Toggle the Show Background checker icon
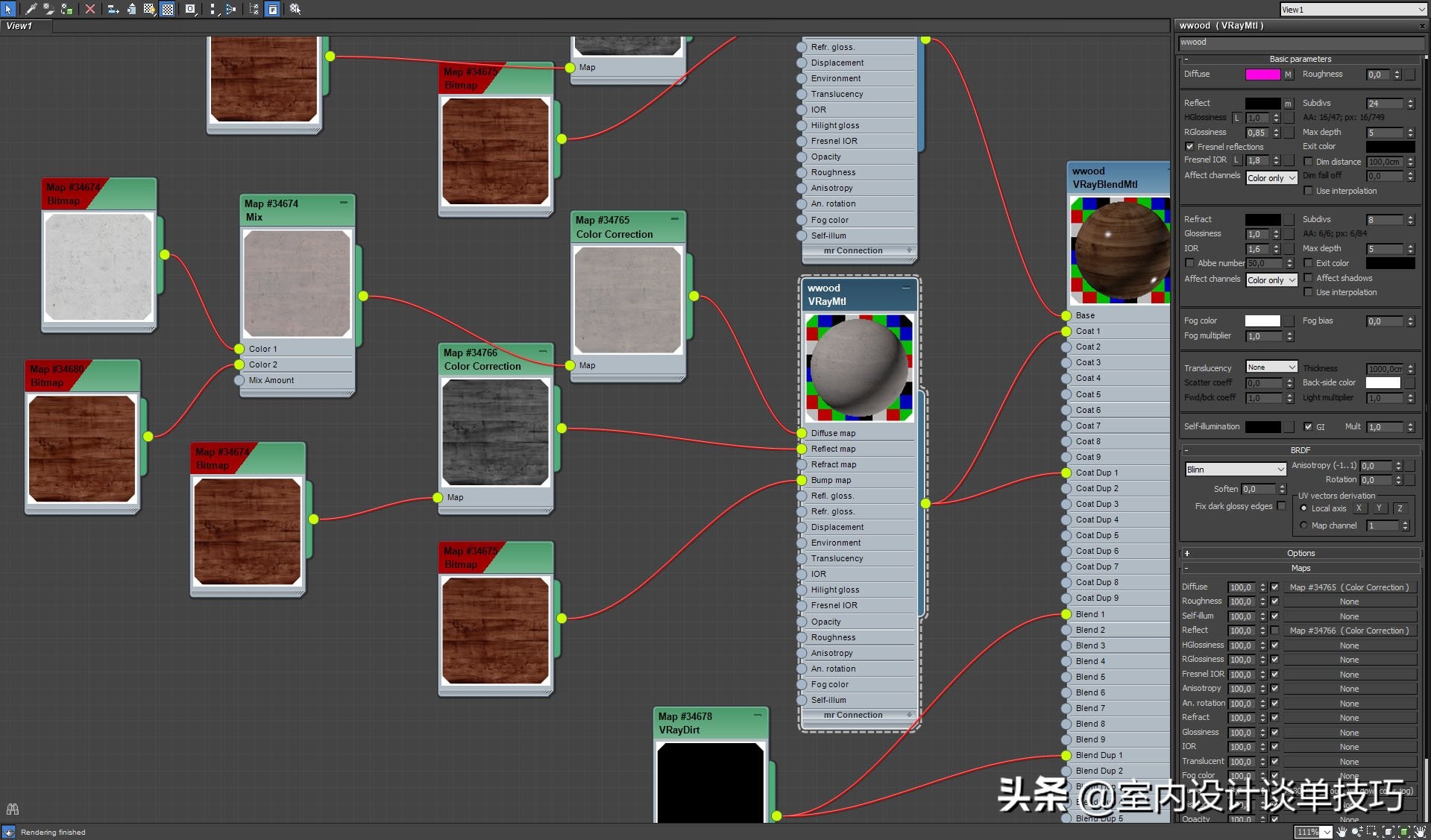 pos(166,10)
